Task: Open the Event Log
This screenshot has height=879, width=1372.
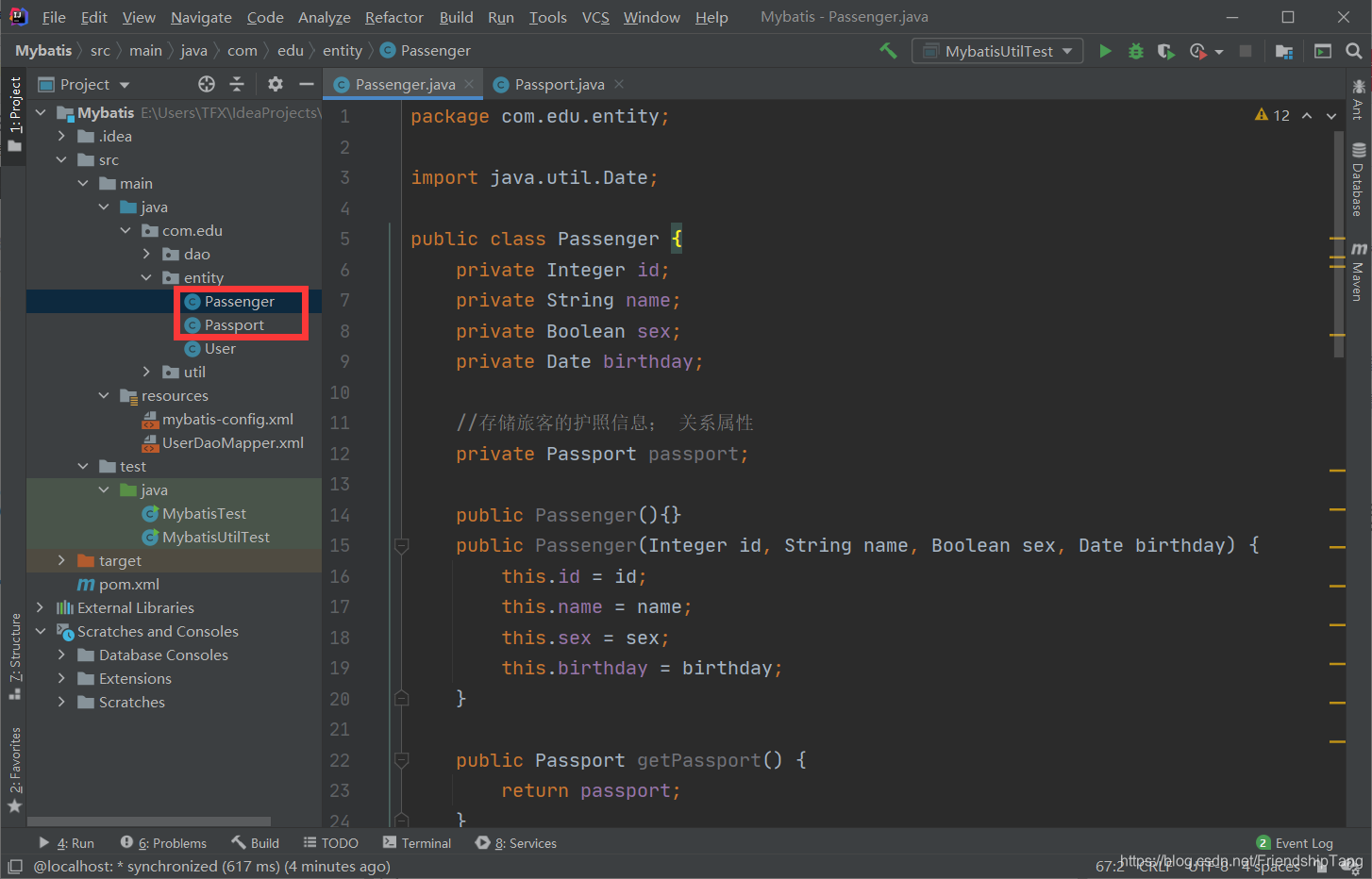Action: pyautogui.click(x=1295, y=843)
